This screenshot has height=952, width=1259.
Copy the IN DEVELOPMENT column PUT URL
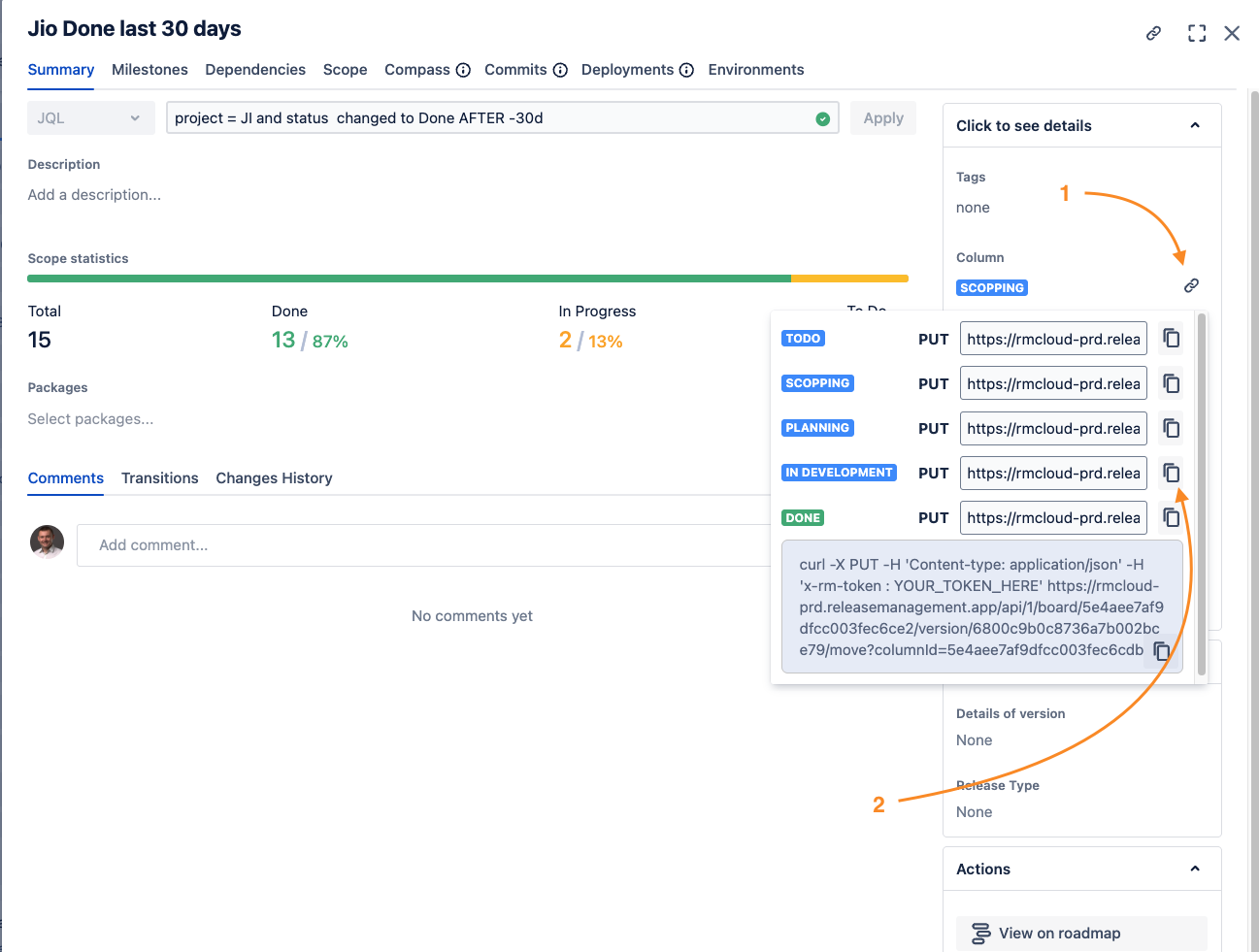(x=1172, y=473)
